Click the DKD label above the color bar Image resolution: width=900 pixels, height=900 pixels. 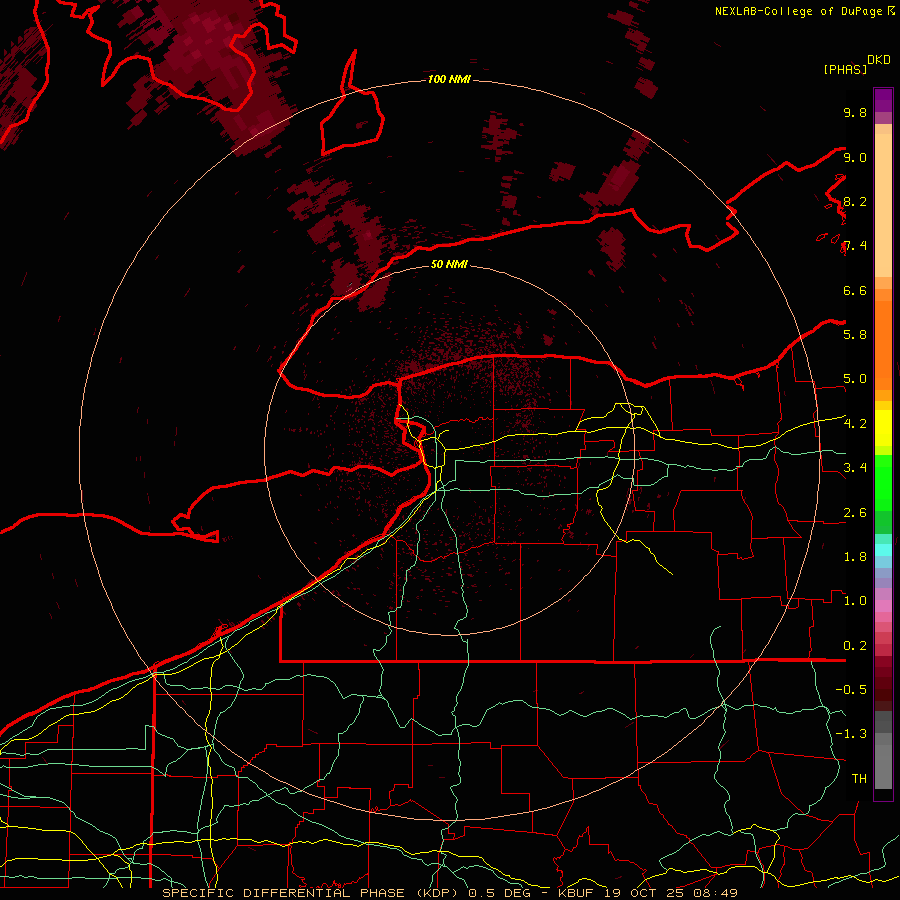[x=879, y=59]
